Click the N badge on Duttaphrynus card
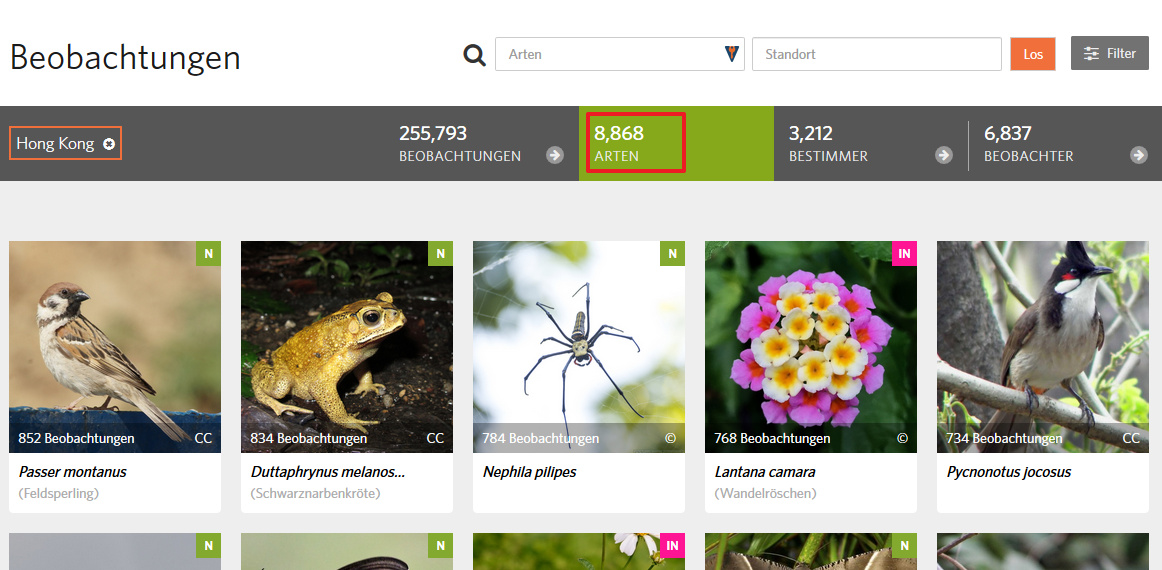Screen dimensions: 1162x570 [x=440, y=253]
